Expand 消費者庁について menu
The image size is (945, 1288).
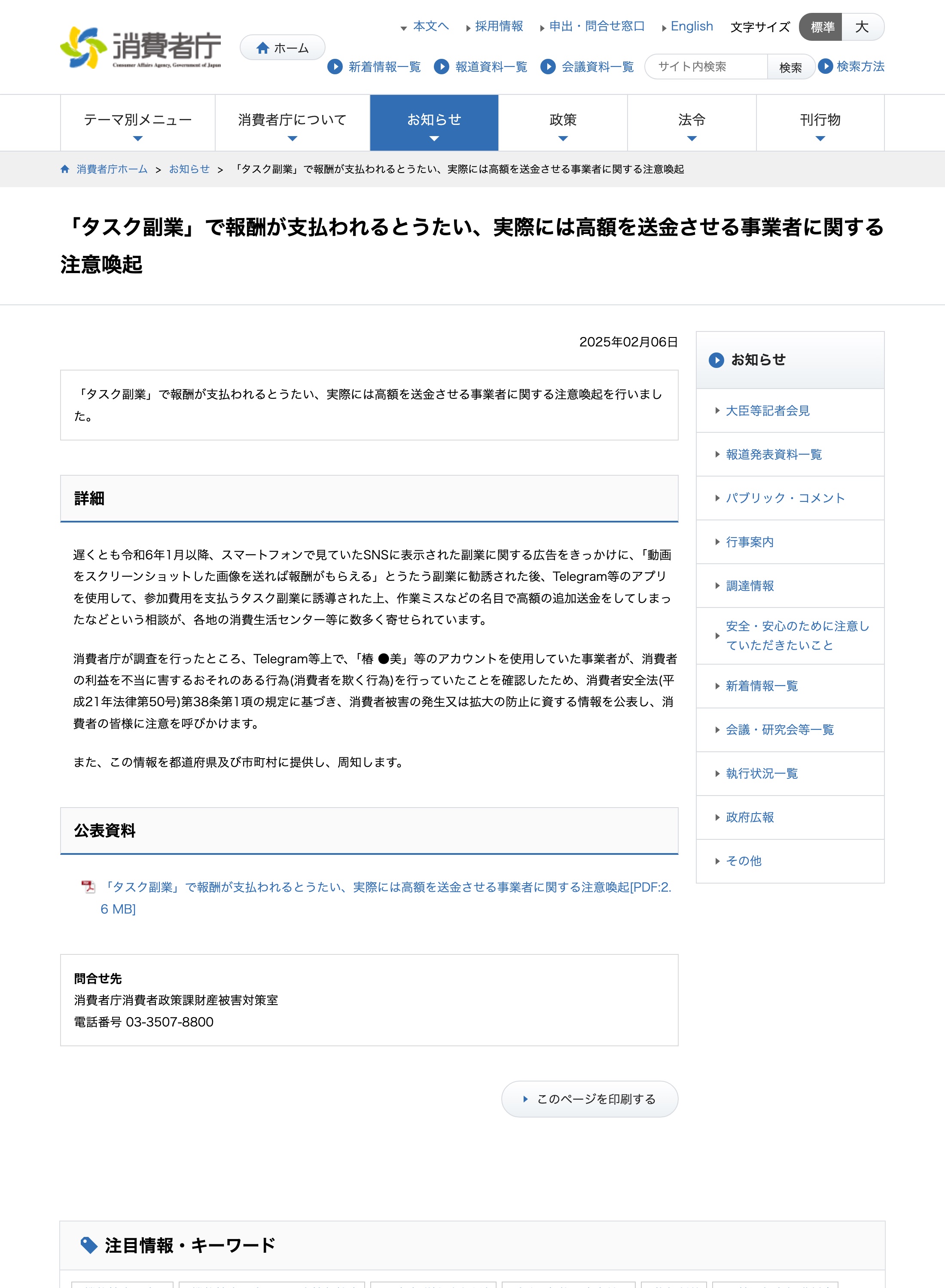point(293,123)
